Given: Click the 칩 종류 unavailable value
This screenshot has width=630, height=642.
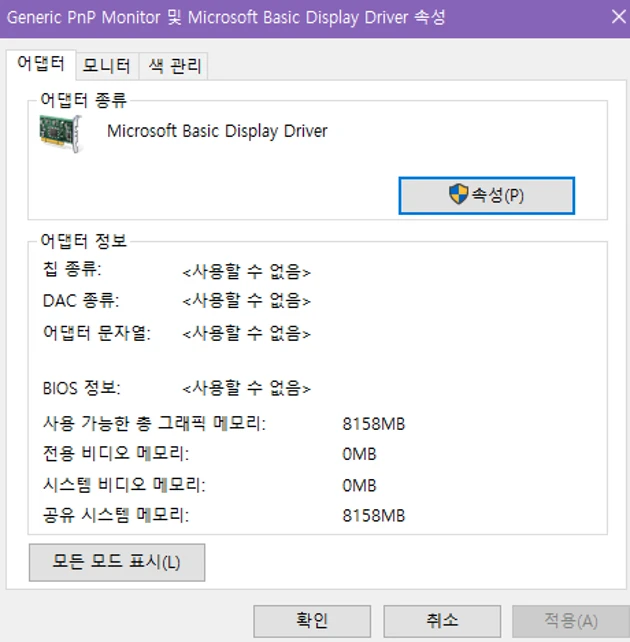Looking at the screenshot, I should pos(246,271).
